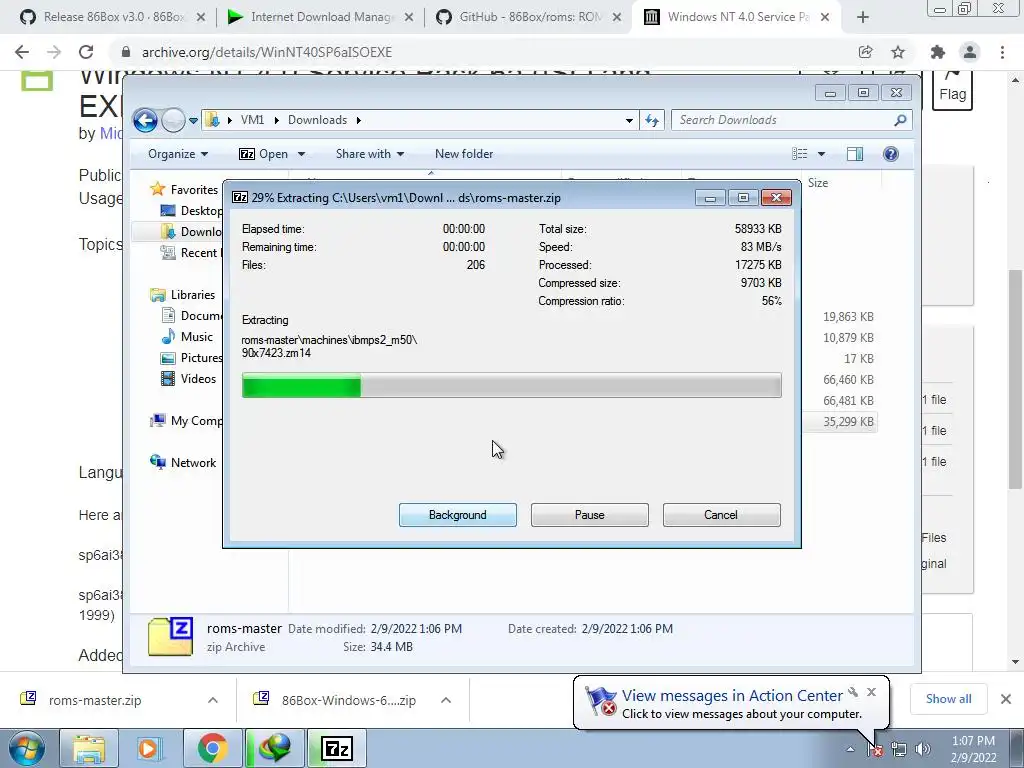This screenshot has height=768, width=1024.
Task: Select Libraries in navigation pane
Action: (x=182, y=295)
